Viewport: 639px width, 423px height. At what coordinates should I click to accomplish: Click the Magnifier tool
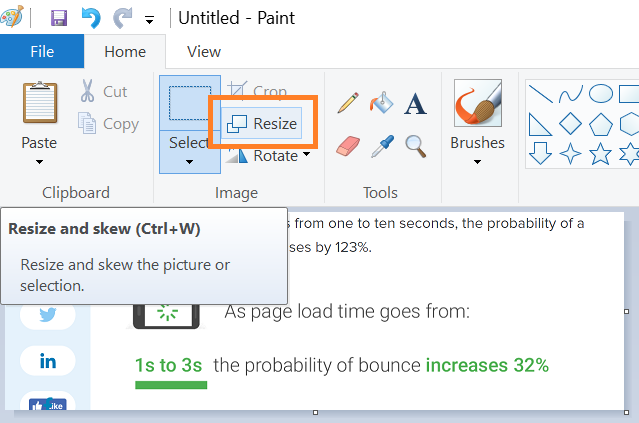tap(416, 146)
